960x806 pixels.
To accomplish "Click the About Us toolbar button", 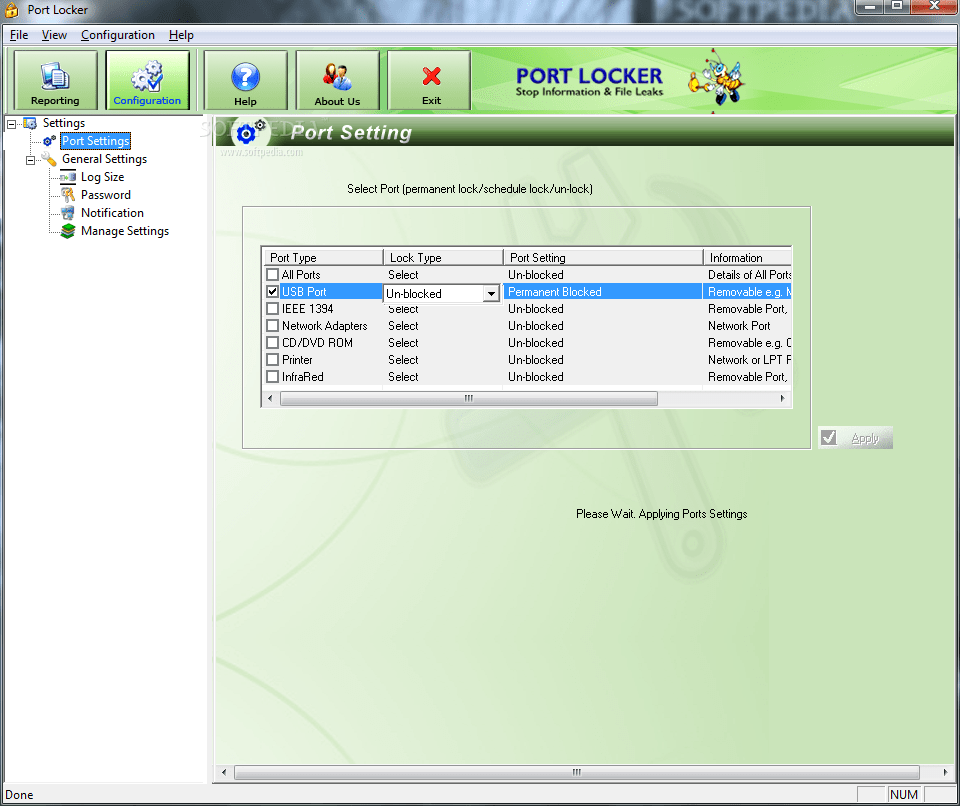I will [x=337, y=80].
